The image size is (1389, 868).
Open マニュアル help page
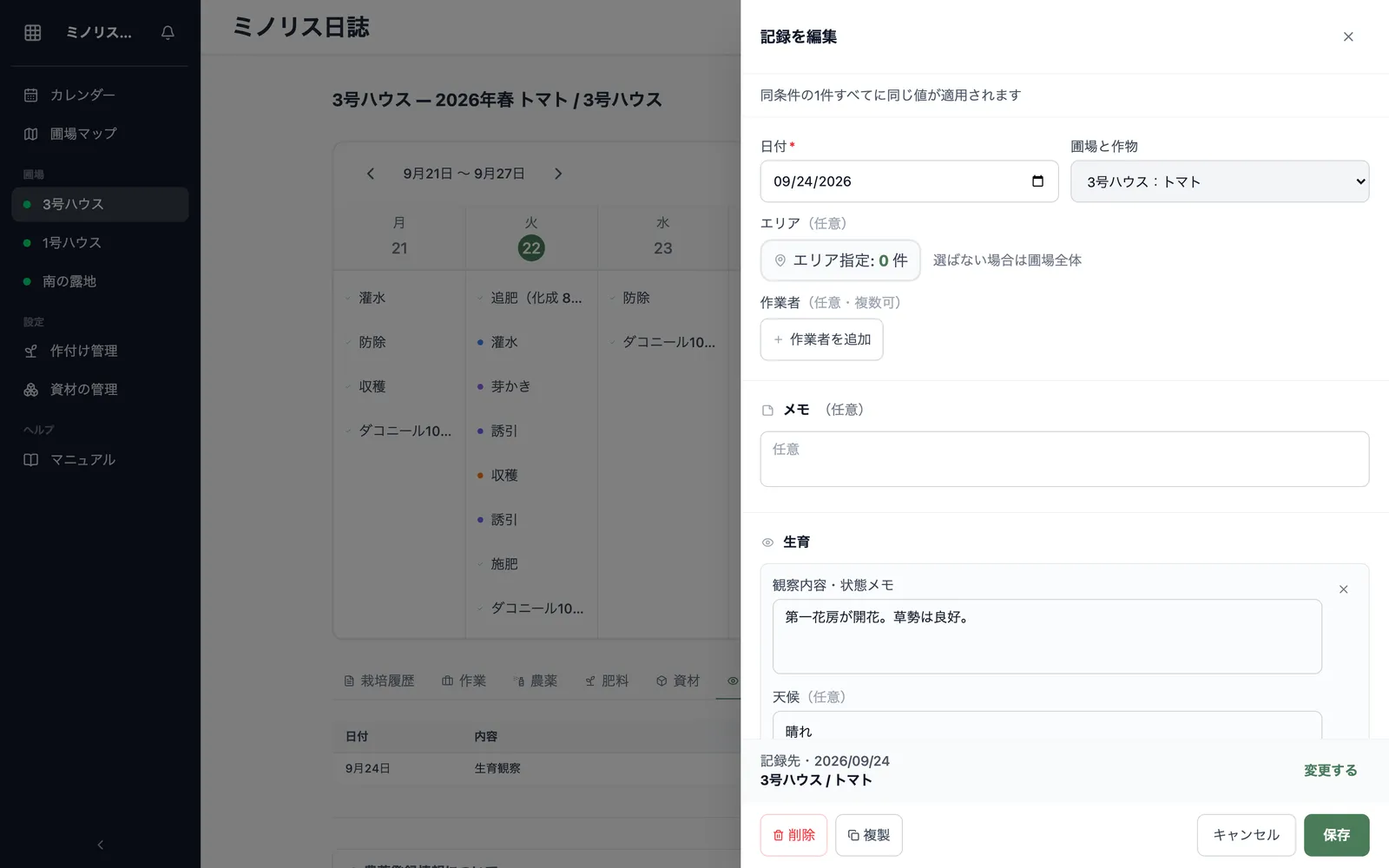[100, 460]
